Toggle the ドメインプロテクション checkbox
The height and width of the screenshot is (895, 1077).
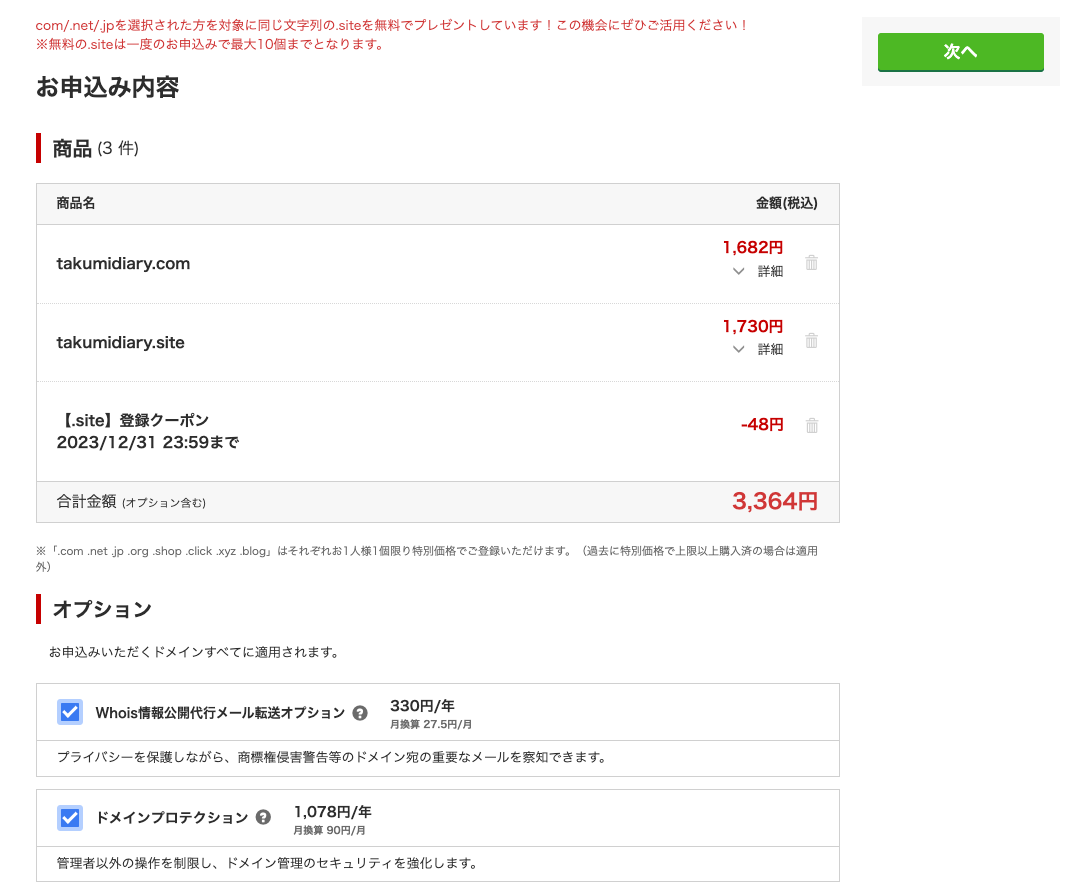coord(70,817)
